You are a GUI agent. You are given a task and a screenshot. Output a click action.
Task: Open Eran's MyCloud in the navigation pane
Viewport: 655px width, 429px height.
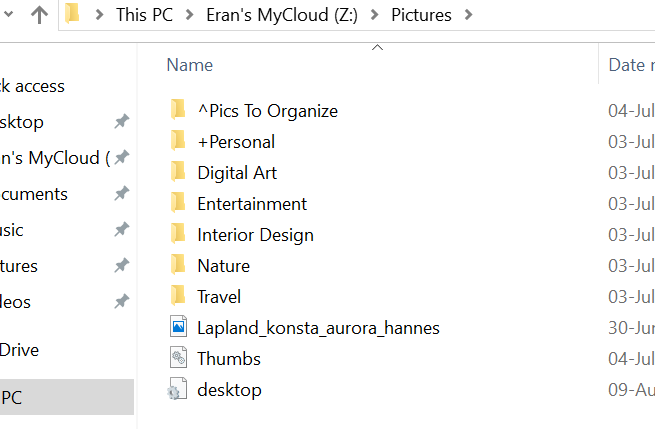[56, 158]
